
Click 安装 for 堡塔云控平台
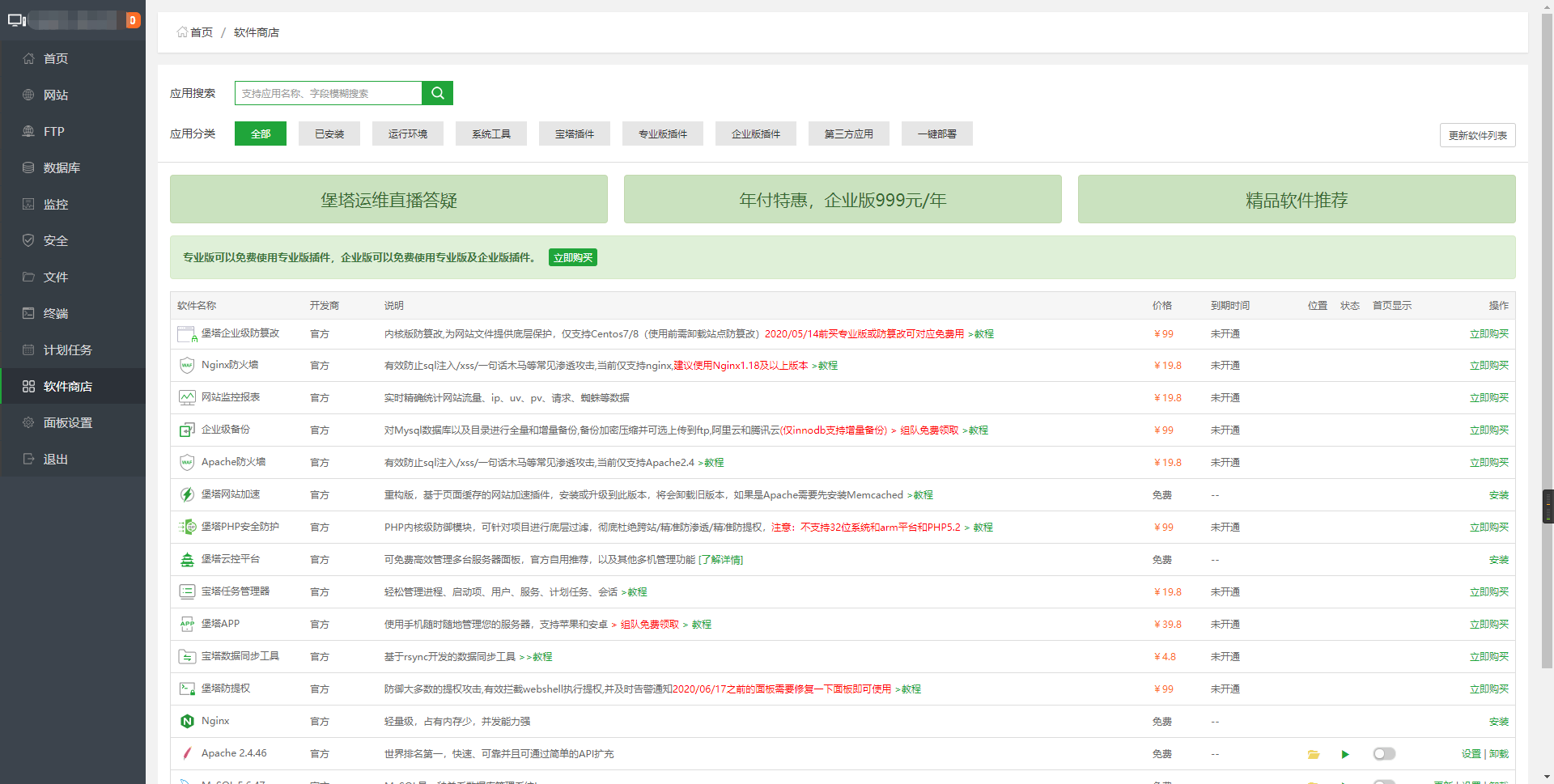(1499, 560)
